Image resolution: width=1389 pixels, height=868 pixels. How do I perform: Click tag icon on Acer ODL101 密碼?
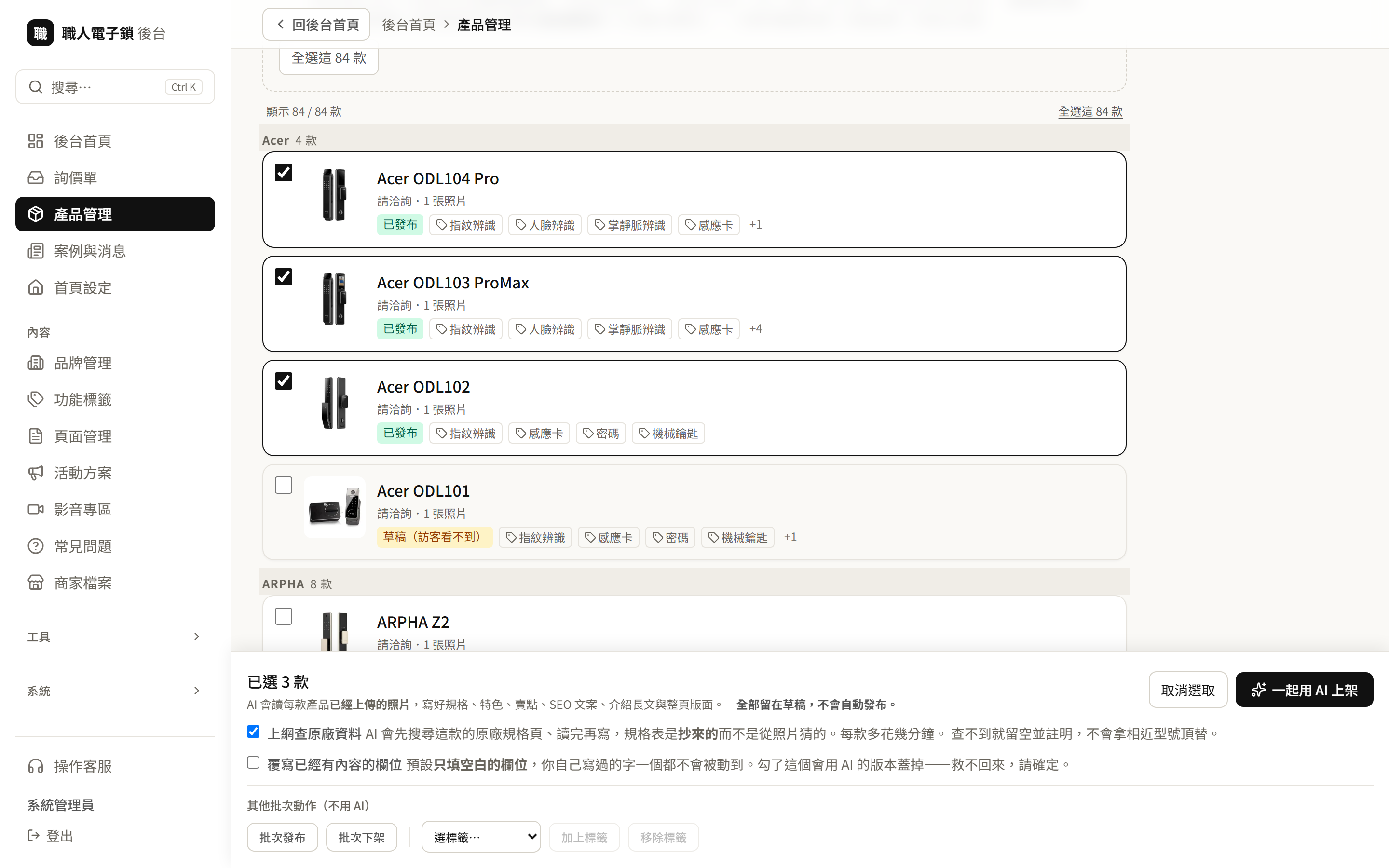click(x=658, y=537)
